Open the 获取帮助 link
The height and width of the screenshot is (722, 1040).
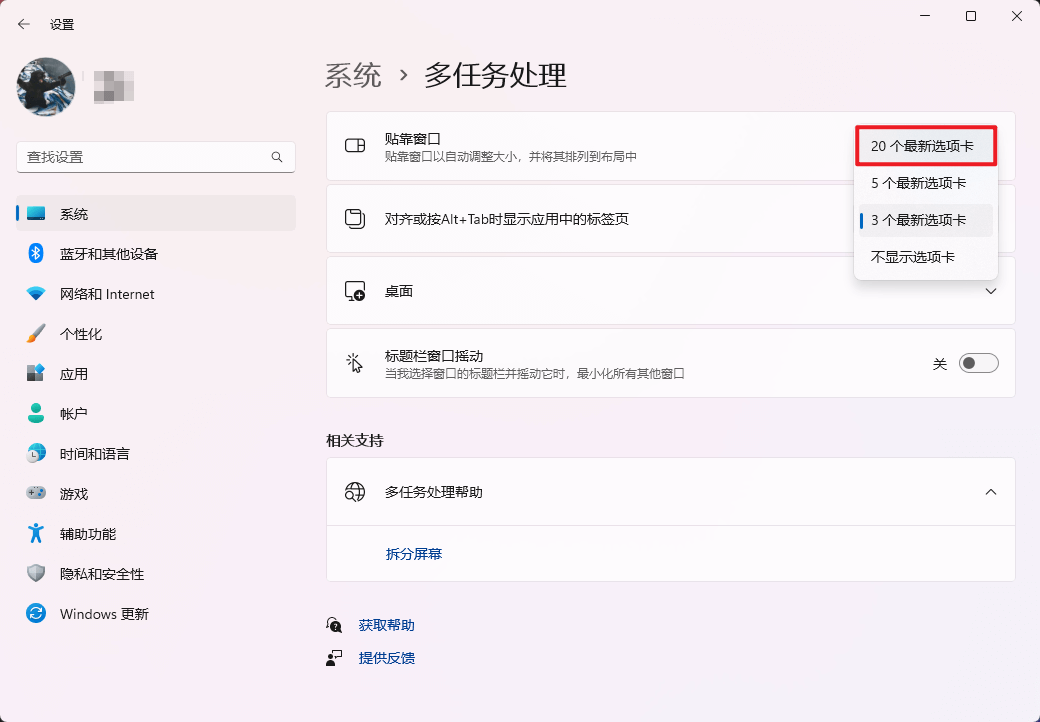click(385, 624)
